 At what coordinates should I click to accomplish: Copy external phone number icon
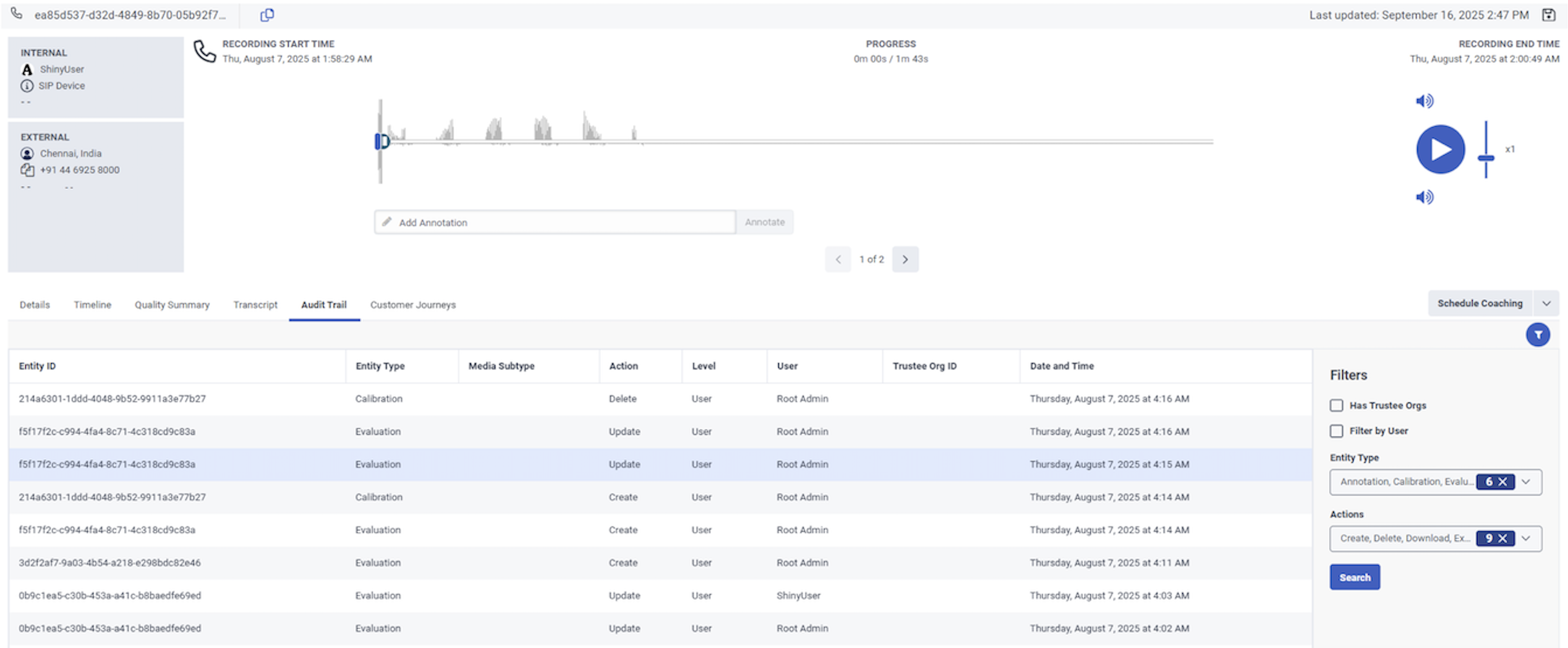[27, 170]
